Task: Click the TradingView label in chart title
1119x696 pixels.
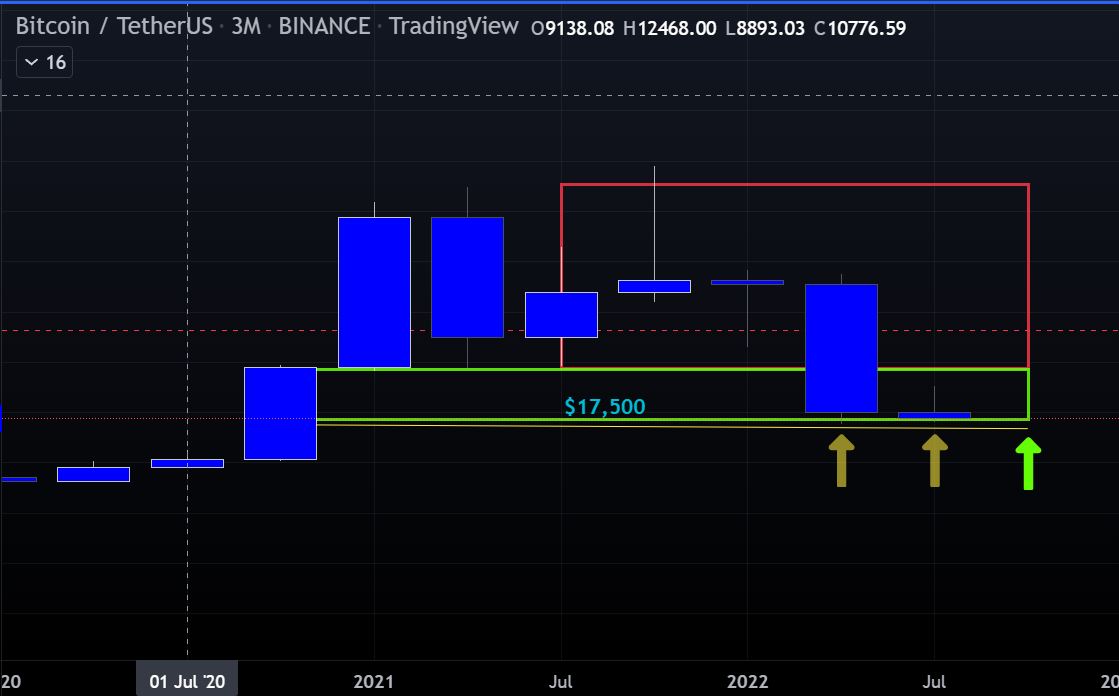Action: coord(454,26)
